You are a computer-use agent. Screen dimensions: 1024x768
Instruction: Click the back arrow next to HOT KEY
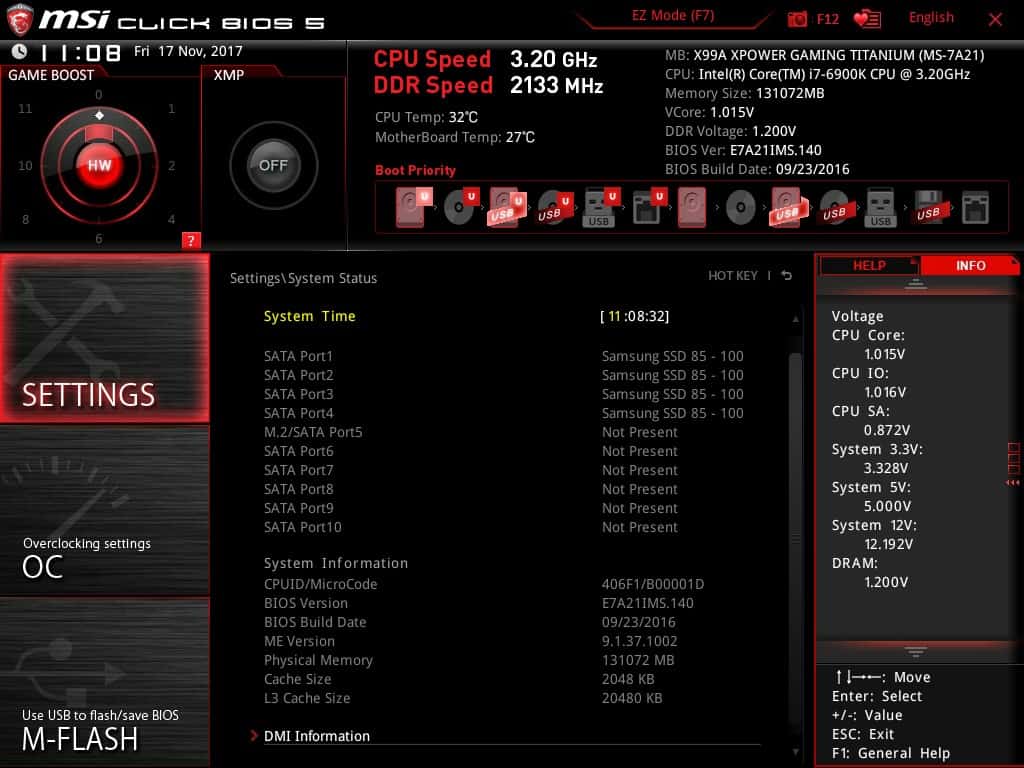click(x=786, y=276)
